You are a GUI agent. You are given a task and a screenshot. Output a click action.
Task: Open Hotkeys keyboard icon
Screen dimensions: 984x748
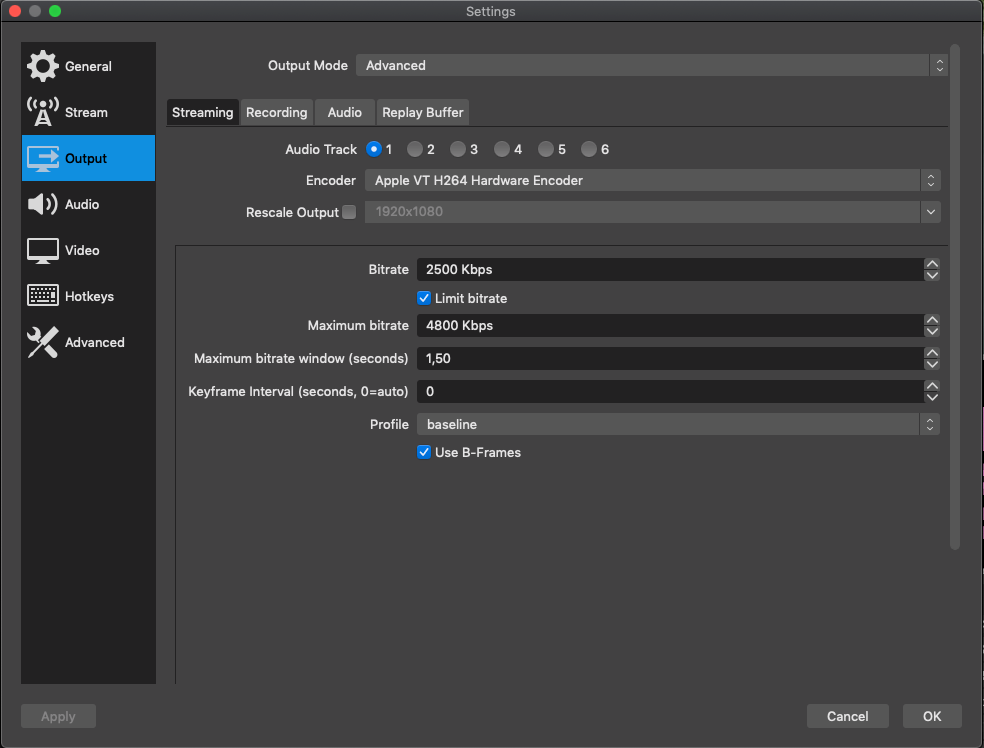(43, 296)
